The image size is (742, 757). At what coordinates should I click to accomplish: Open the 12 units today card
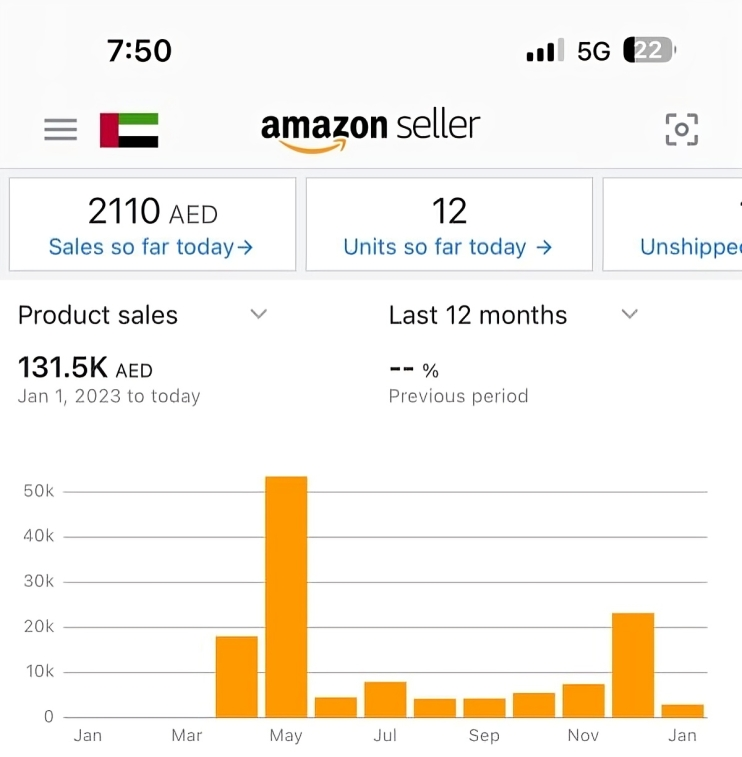point(449,224)
